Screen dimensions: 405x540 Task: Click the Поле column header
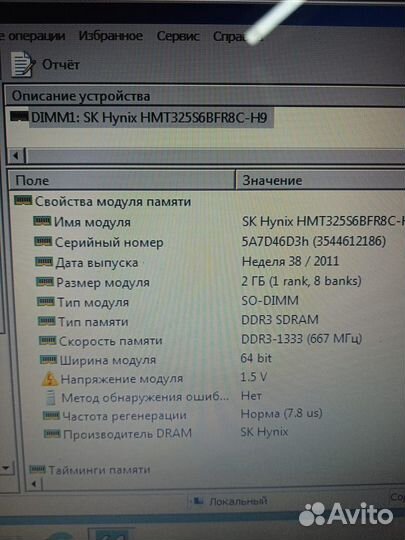tap(121, 180)
